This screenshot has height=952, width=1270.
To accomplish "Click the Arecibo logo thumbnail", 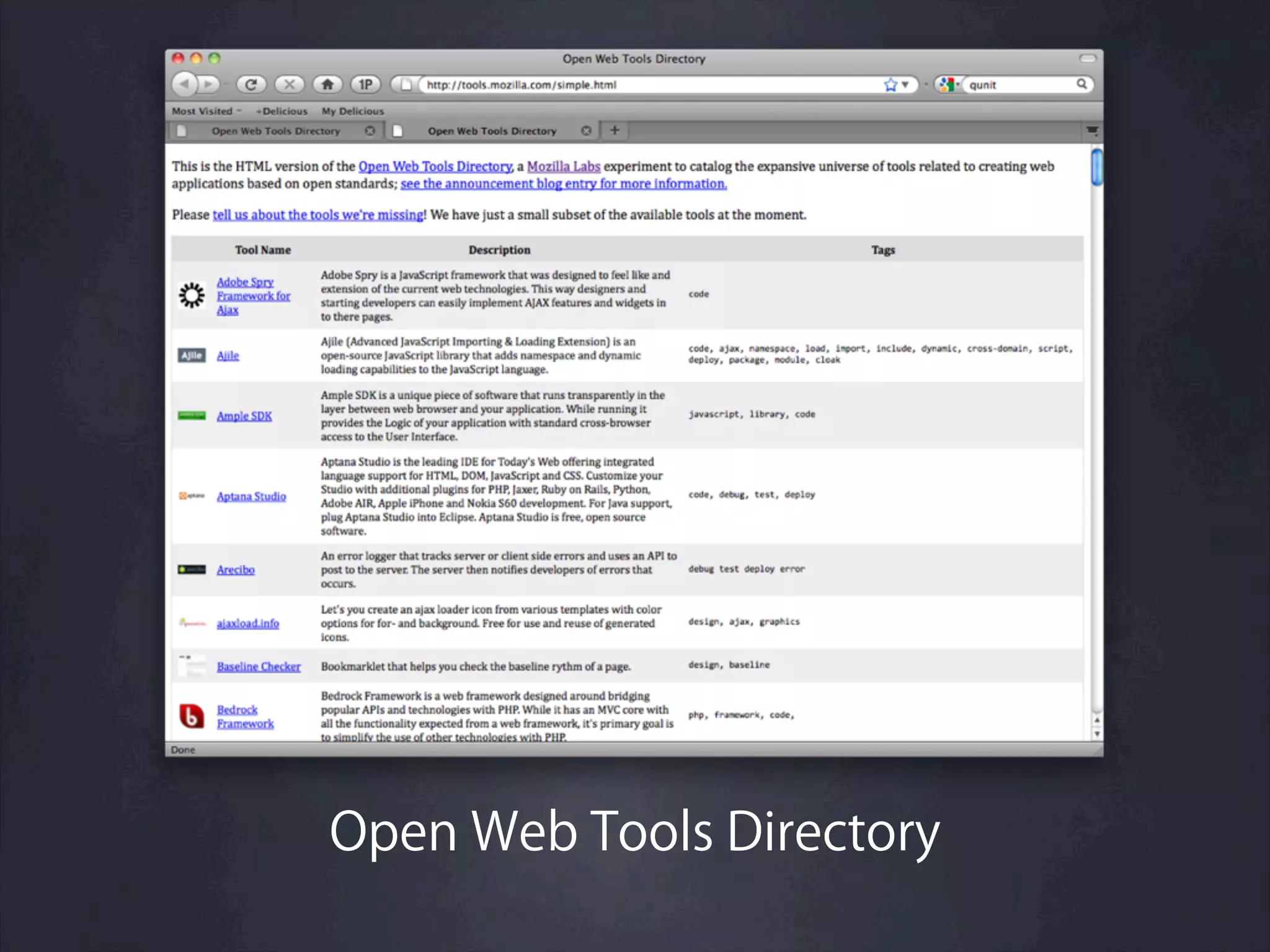I will pyautogui.click(x=192, y=570).
